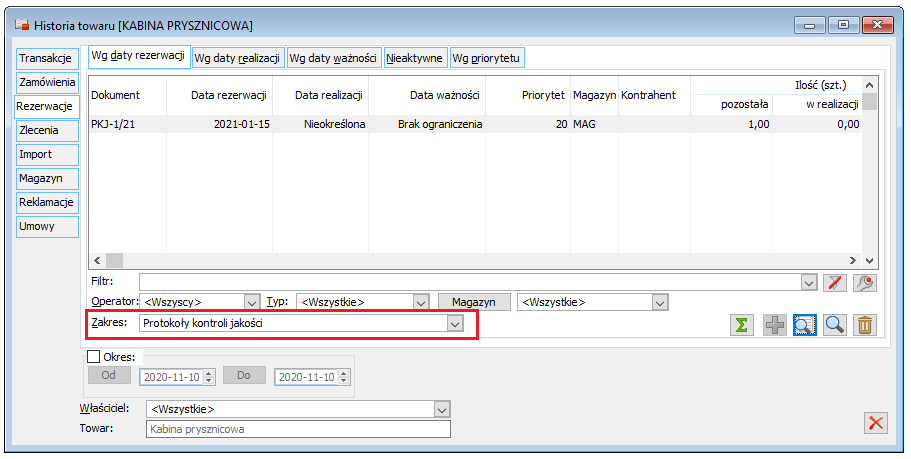Click the clear filter icon

click(835, 282)
